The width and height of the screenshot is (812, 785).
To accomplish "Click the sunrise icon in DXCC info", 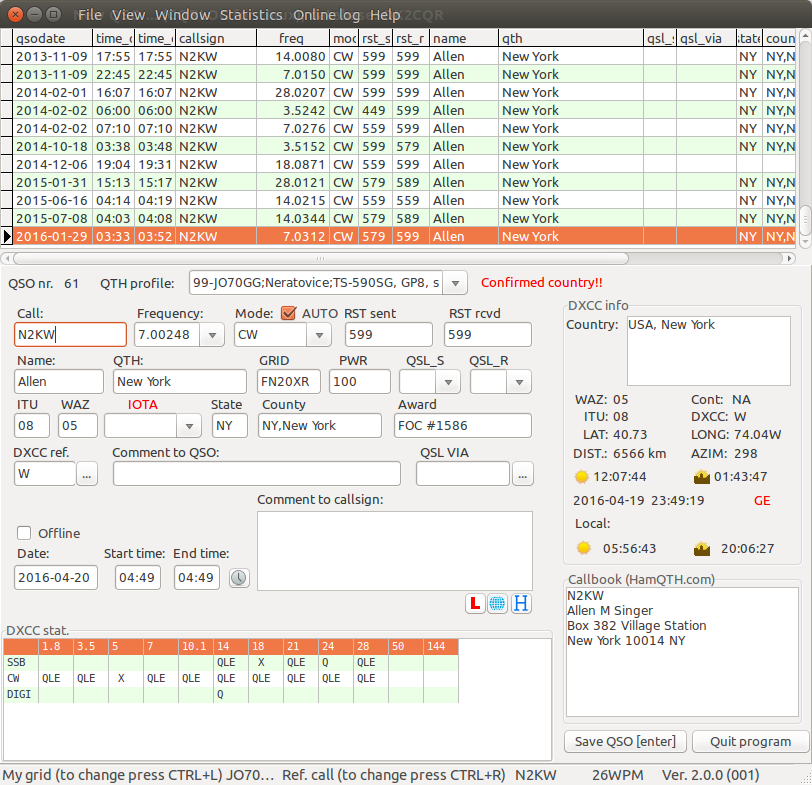I will click(583, 477).
